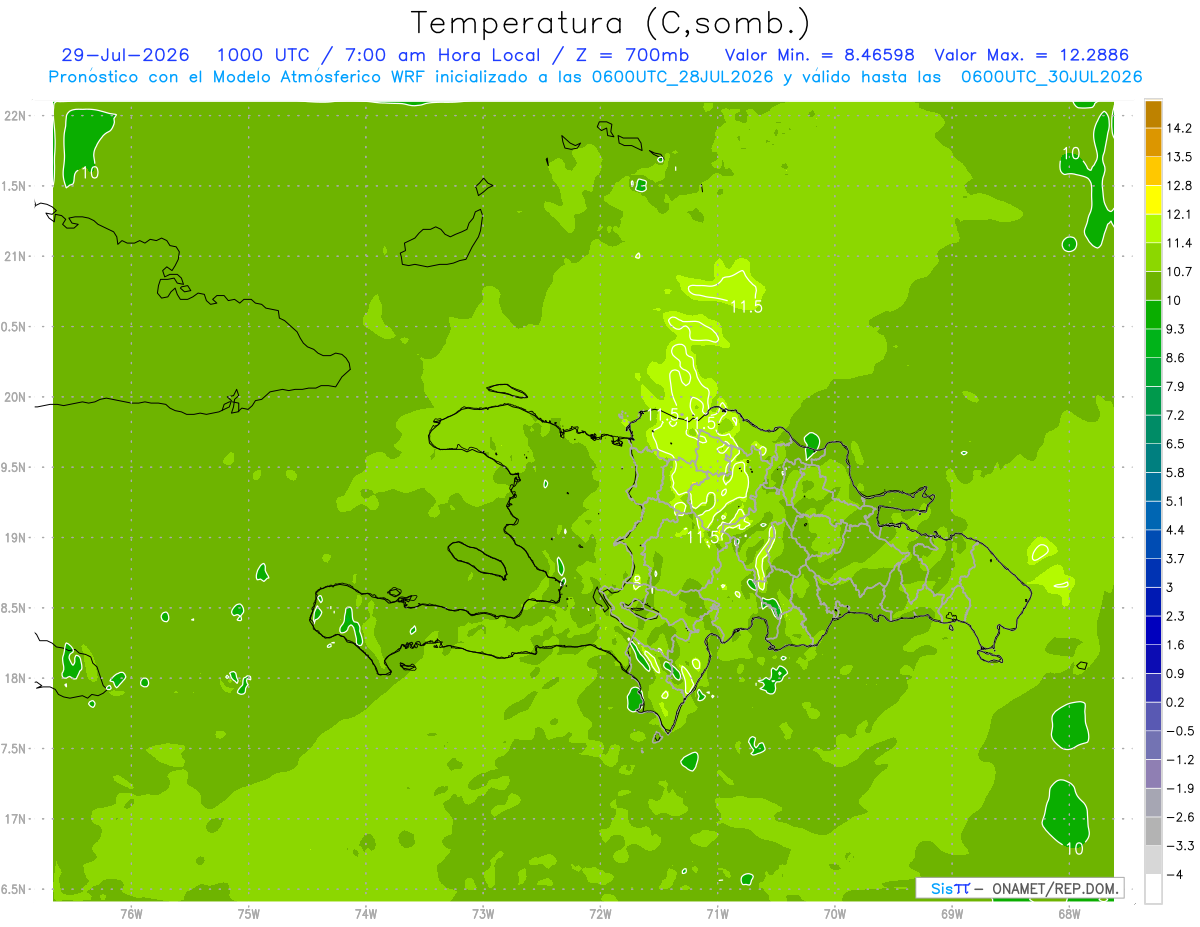Click the colorbar label '10.7'
The image size is (1200, 927).
(1179, 272)
